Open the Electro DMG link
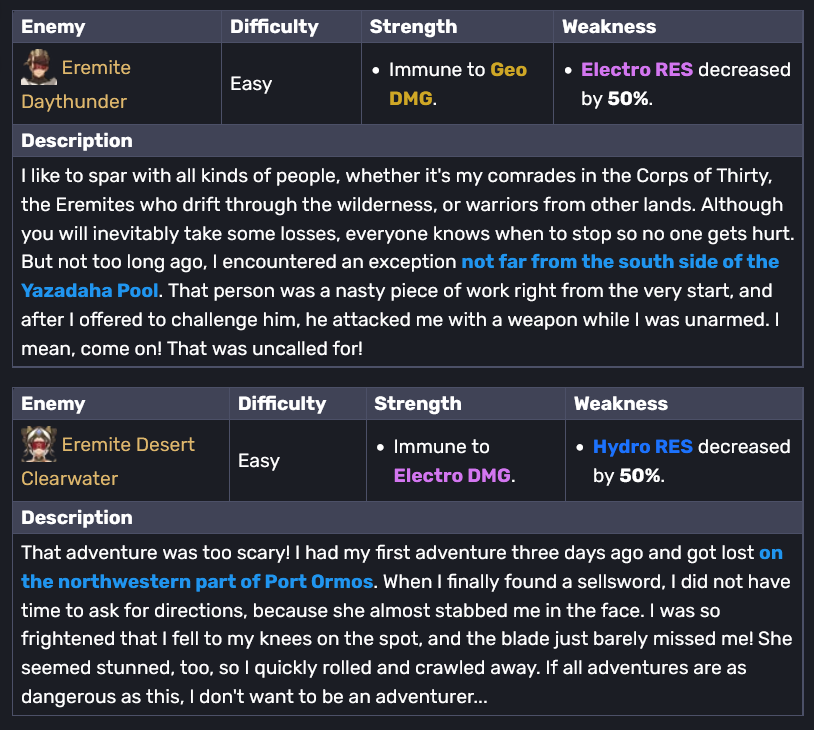This screenshot has width=814, height=730. (x=452, y=475)
